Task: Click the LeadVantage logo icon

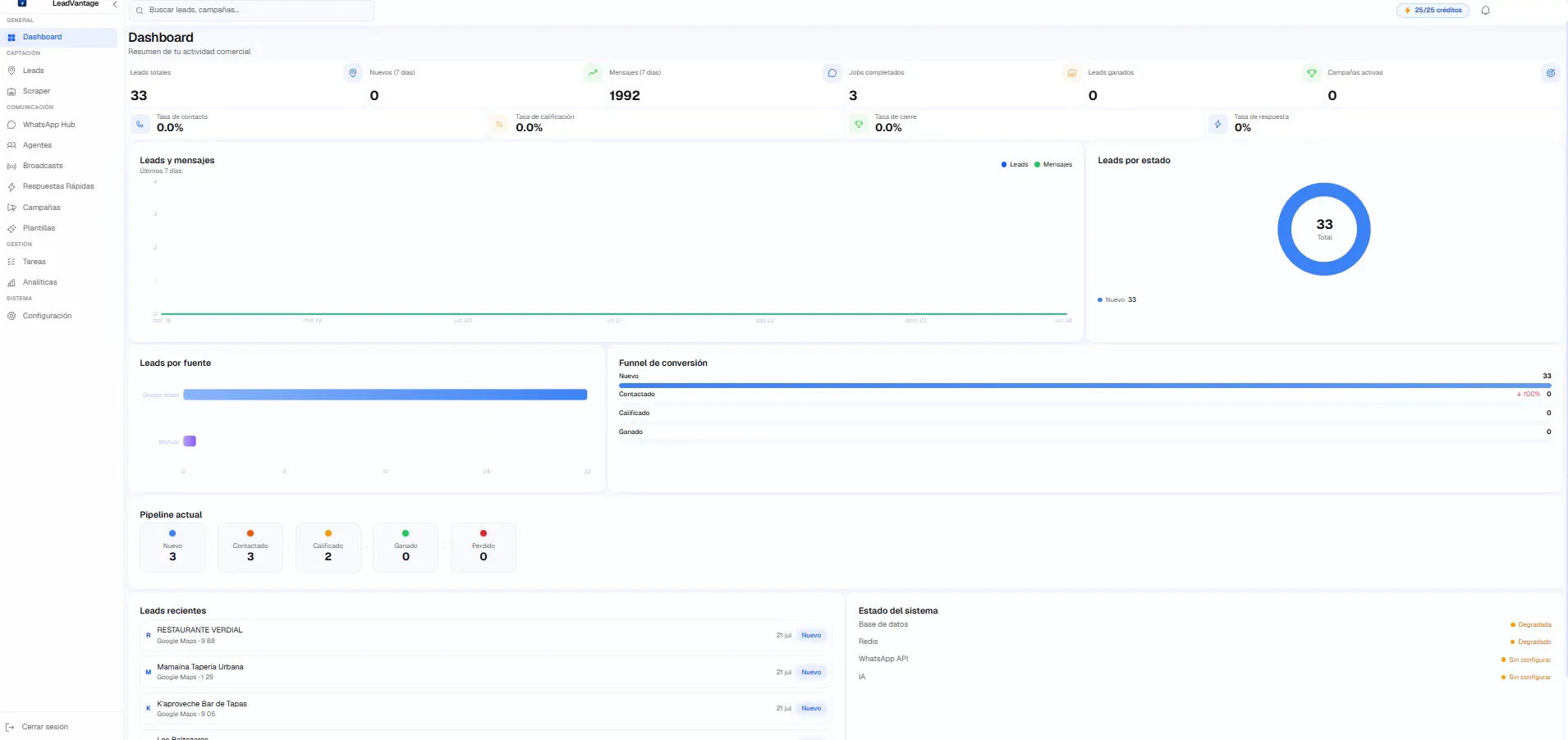Action: [22, 3]
